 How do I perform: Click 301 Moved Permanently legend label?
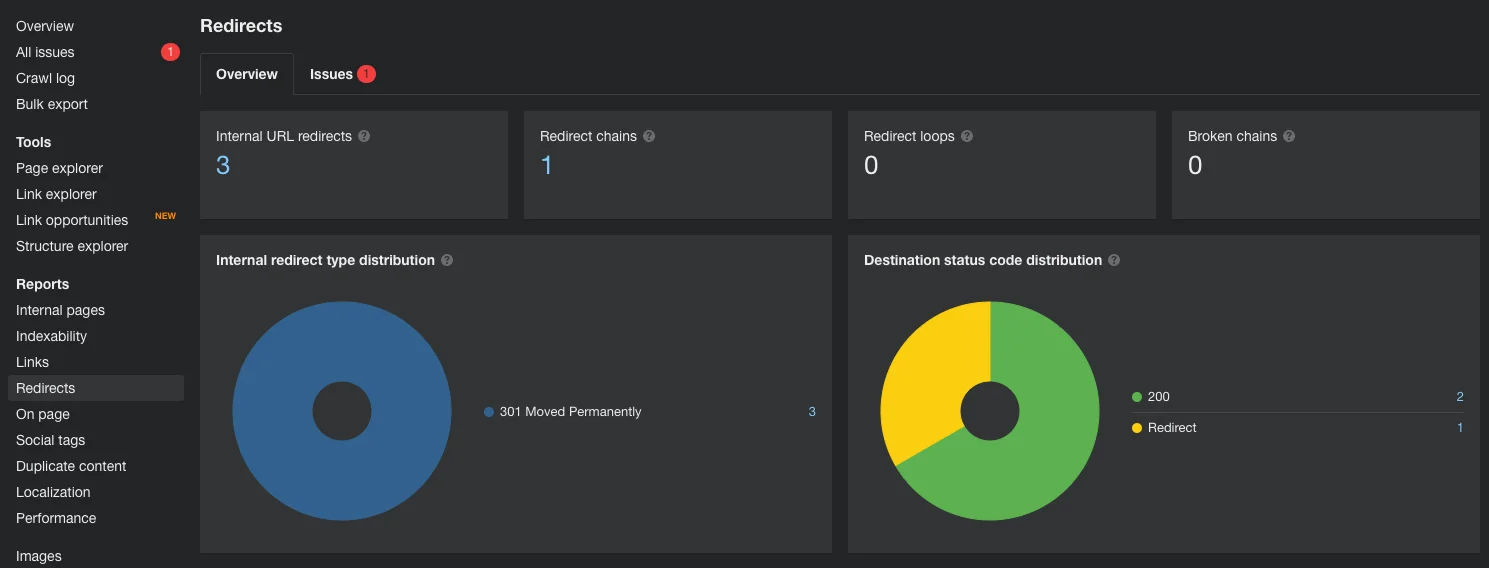coord(570,412)
